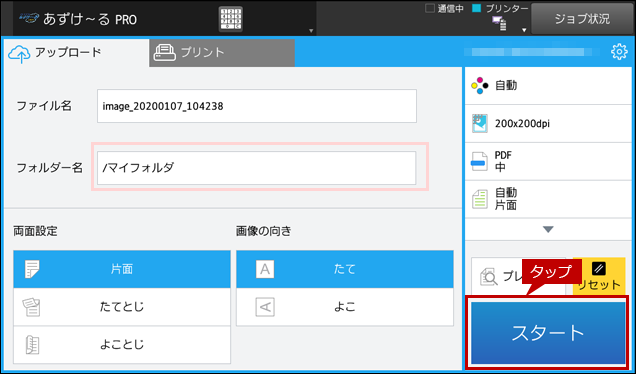The image size is (636, 374).
Task: Open the 自動 片面 original setting
Action: tap(548, 199)
